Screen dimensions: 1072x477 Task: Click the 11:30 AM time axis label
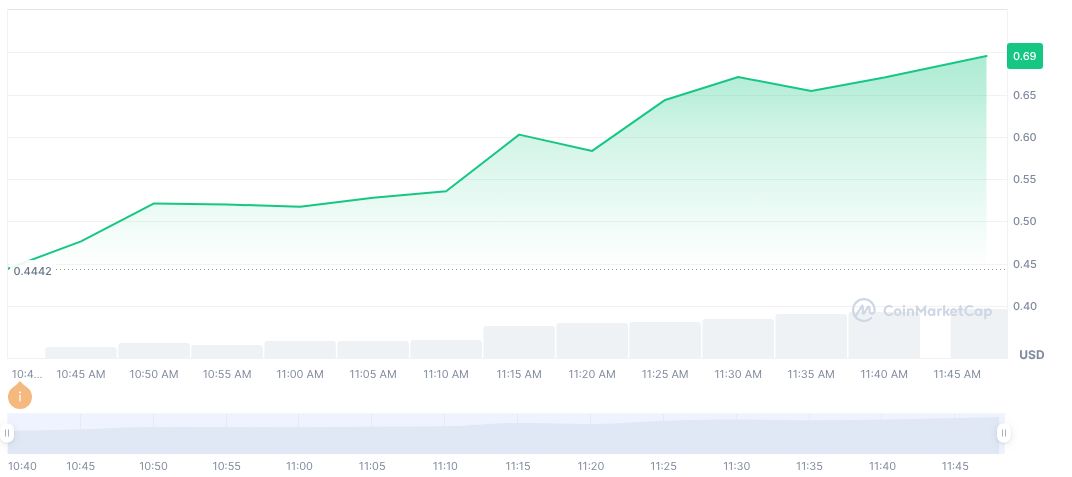738,374
